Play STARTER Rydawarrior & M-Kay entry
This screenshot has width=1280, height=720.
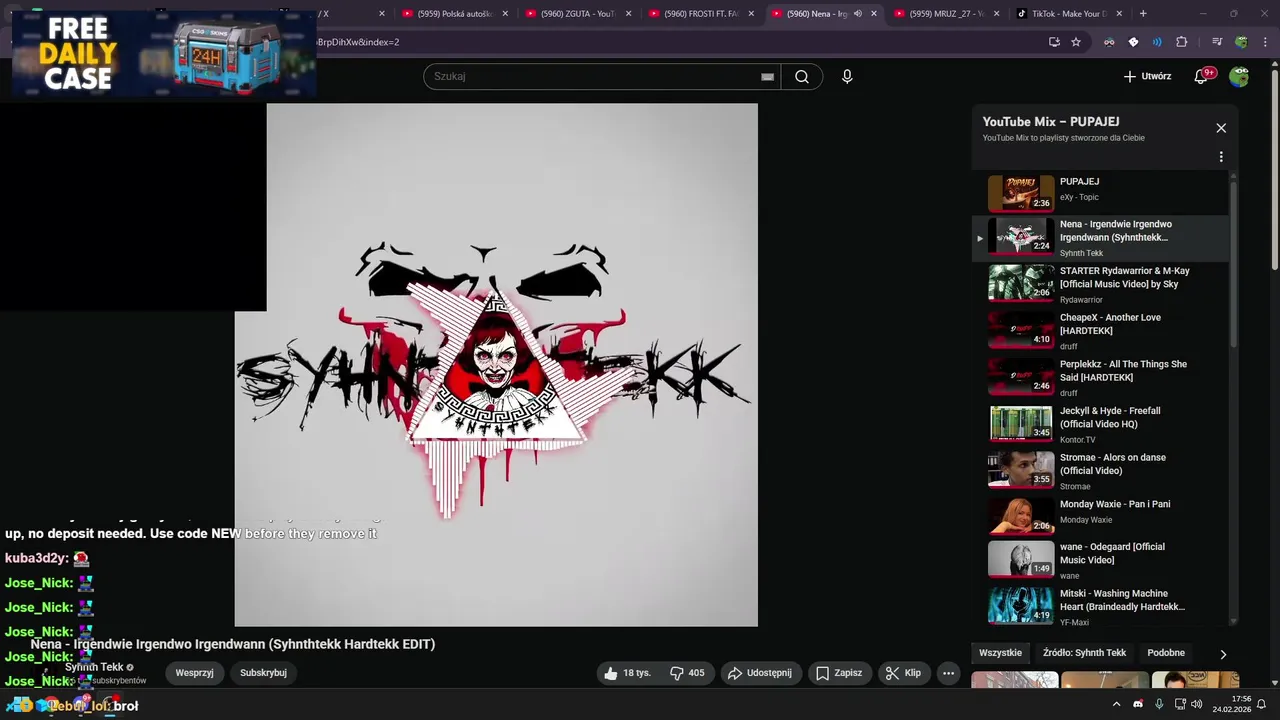pyautogui.click(x=1100, y=284)
